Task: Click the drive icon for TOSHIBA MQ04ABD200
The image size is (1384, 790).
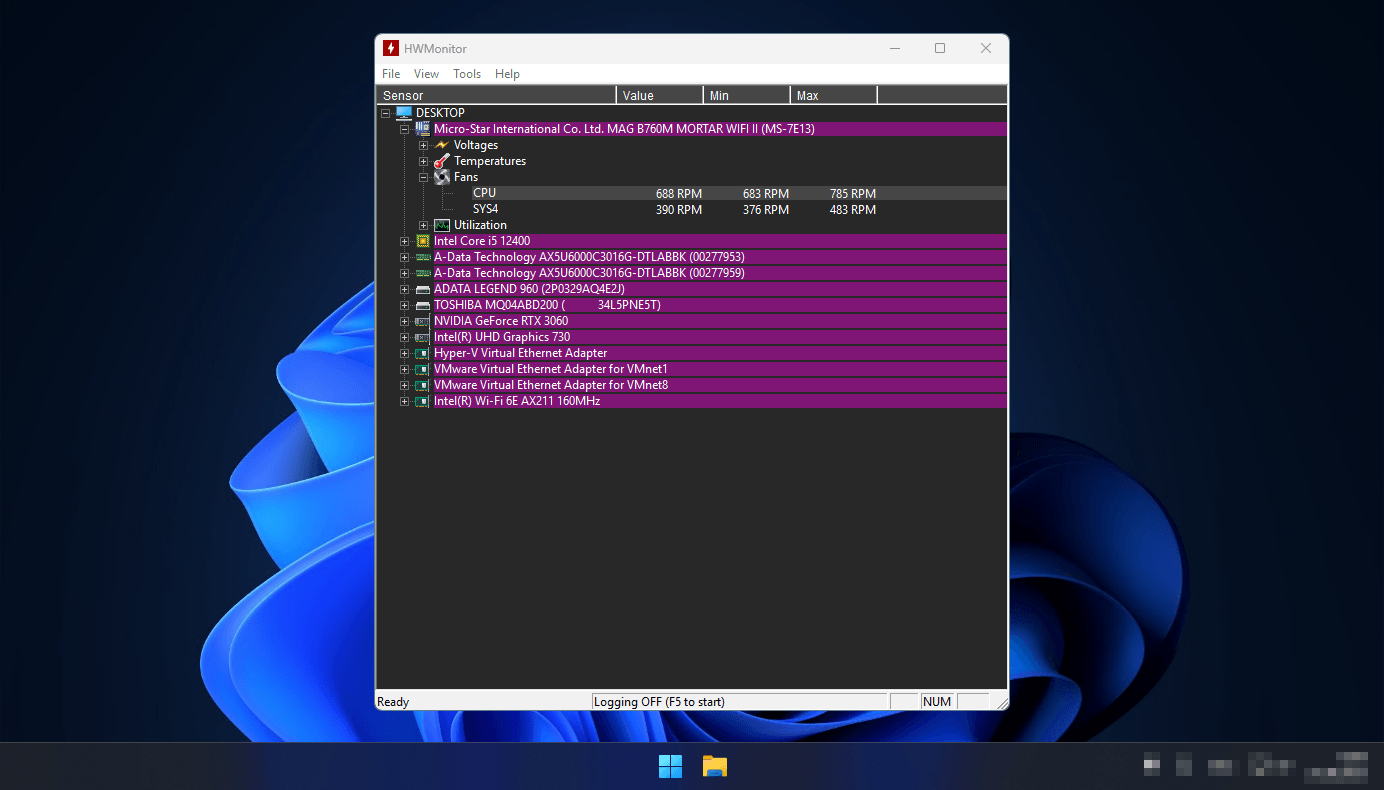Action: (422, 305)
